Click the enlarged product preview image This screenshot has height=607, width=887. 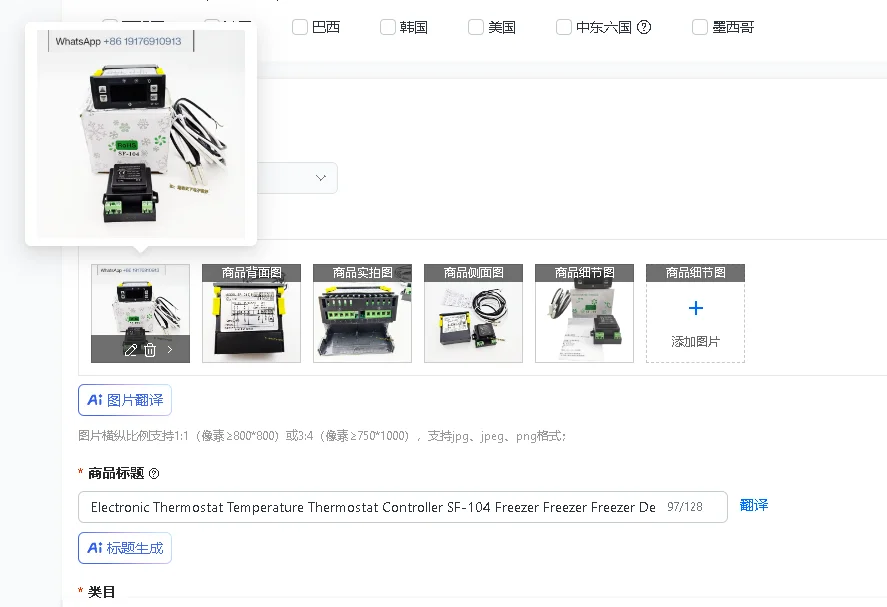pyautogui.click(x=141, y=134)
